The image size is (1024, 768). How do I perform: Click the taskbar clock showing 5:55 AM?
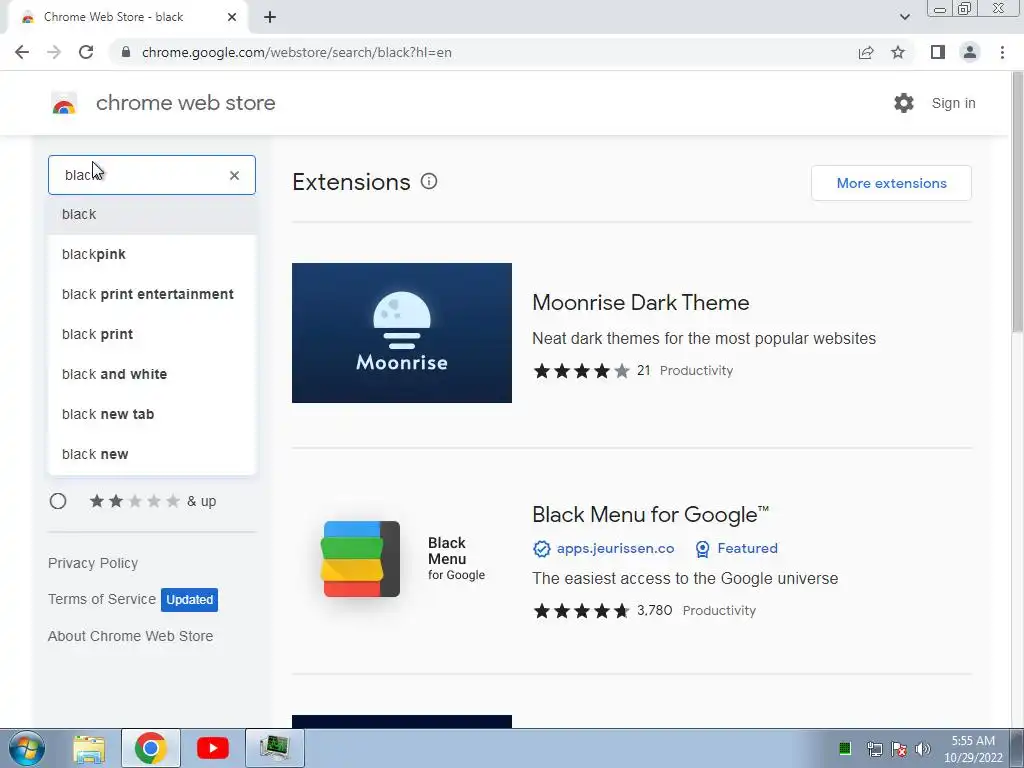973,748
